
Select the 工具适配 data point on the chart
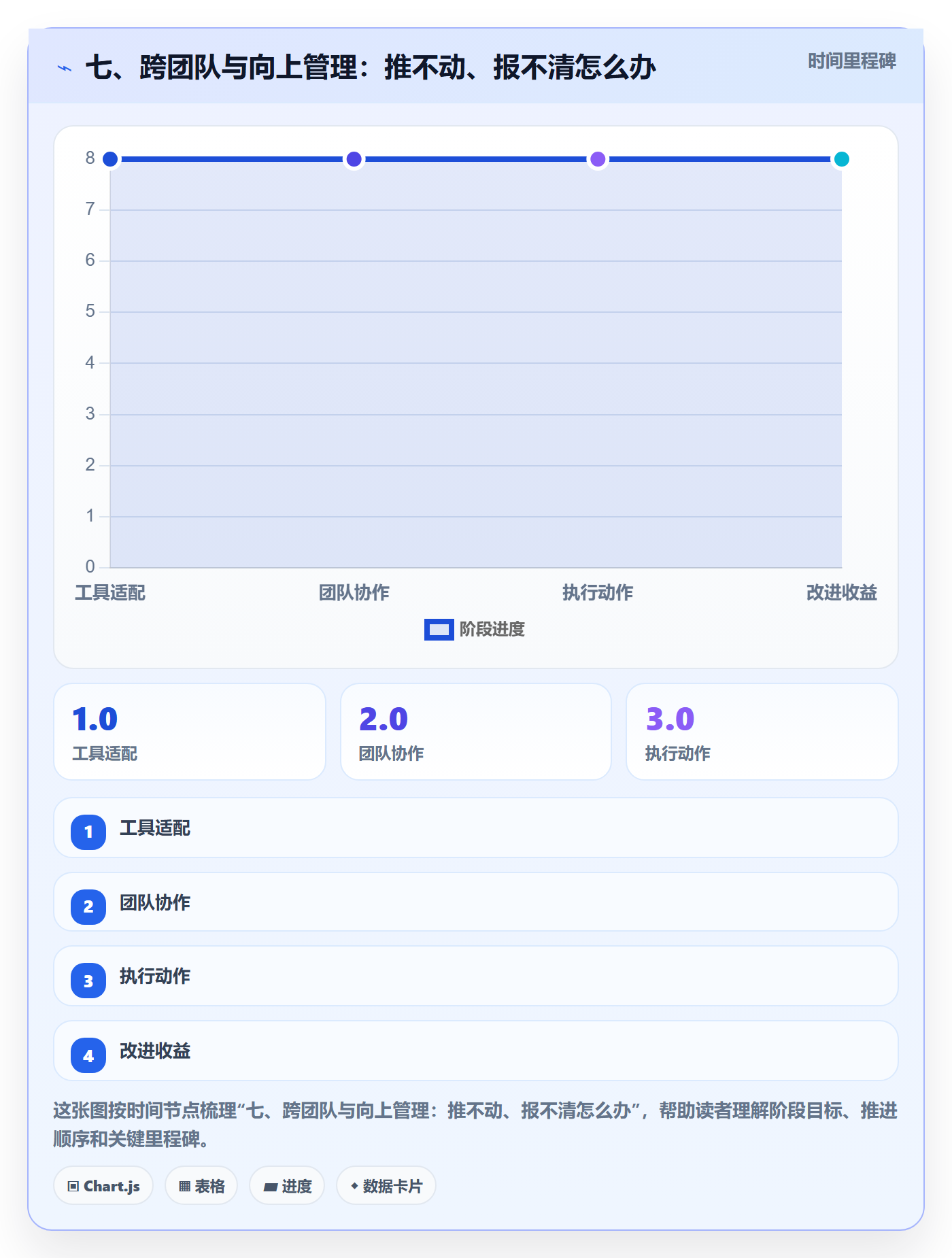pyautogui.click(x=110, y=159)
